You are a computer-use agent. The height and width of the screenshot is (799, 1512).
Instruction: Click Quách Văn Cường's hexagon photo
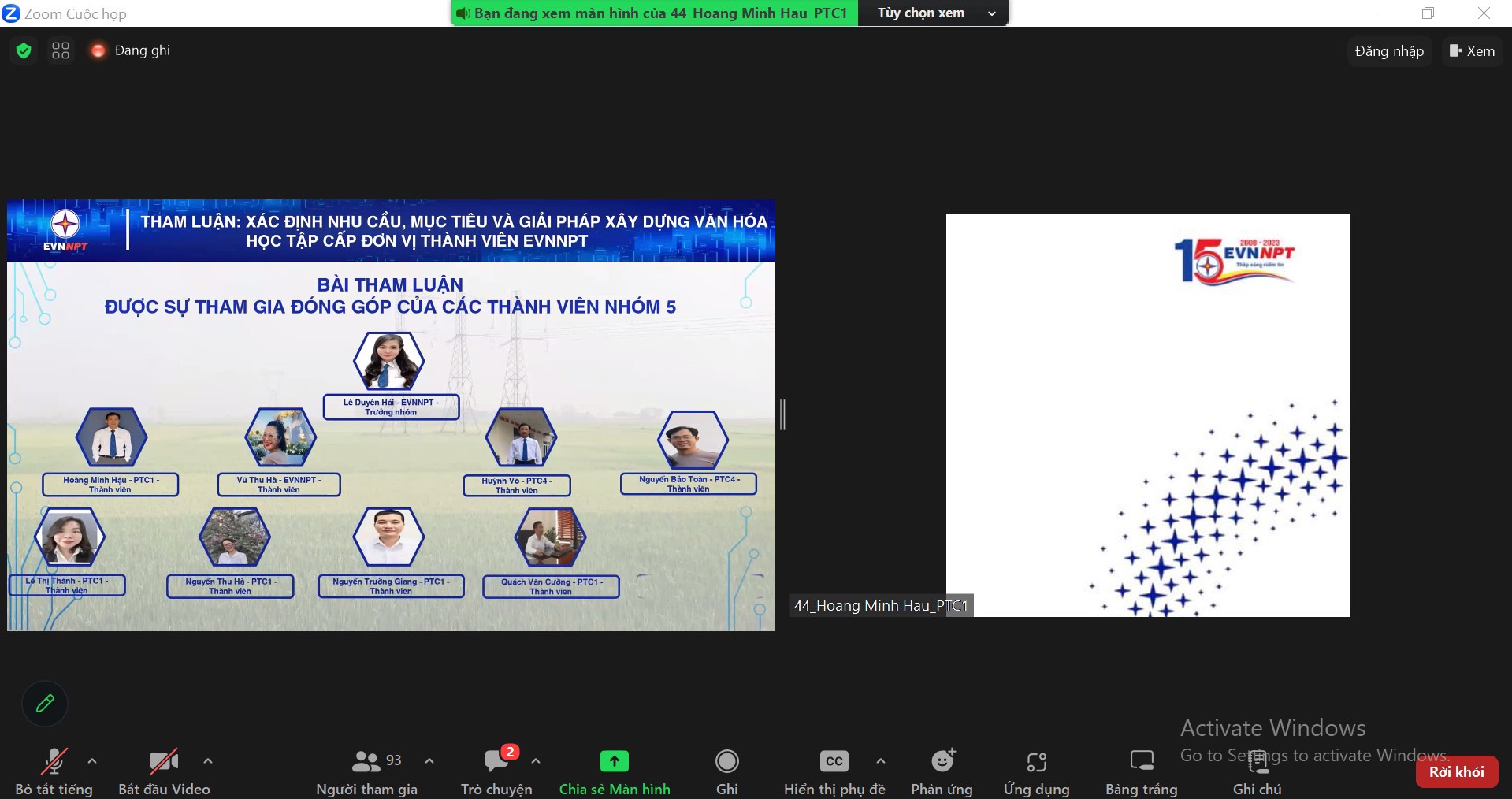click(x=550, y=537)
